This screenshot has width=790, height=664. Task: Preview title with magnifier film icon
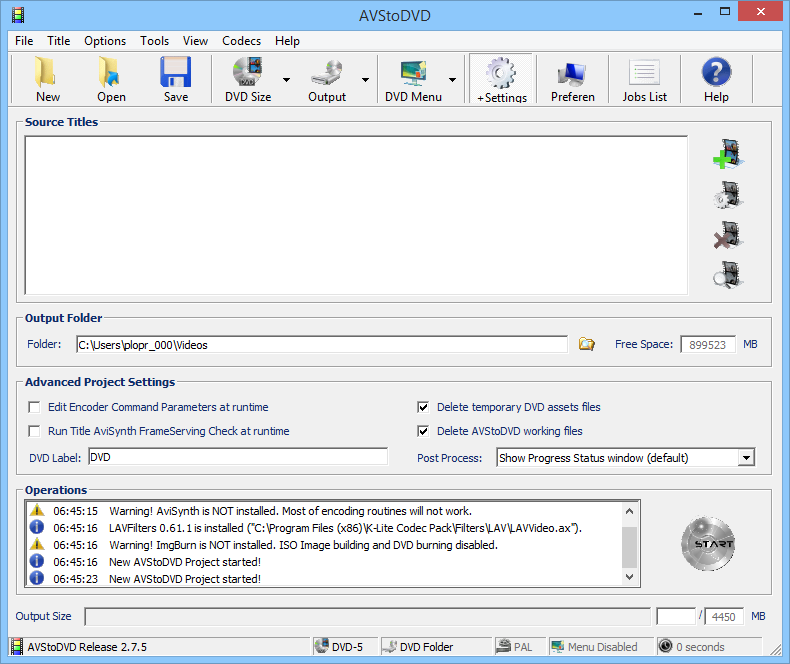click(728, 275)
